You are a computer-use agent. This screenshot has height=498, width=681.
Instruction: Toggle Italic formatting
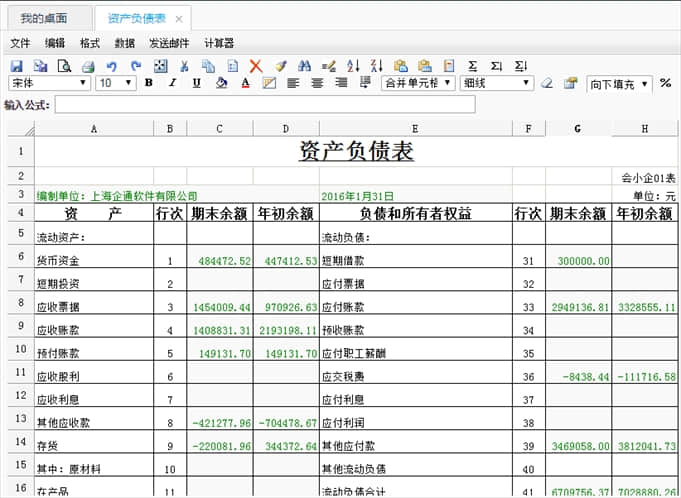tap(172, 82)
